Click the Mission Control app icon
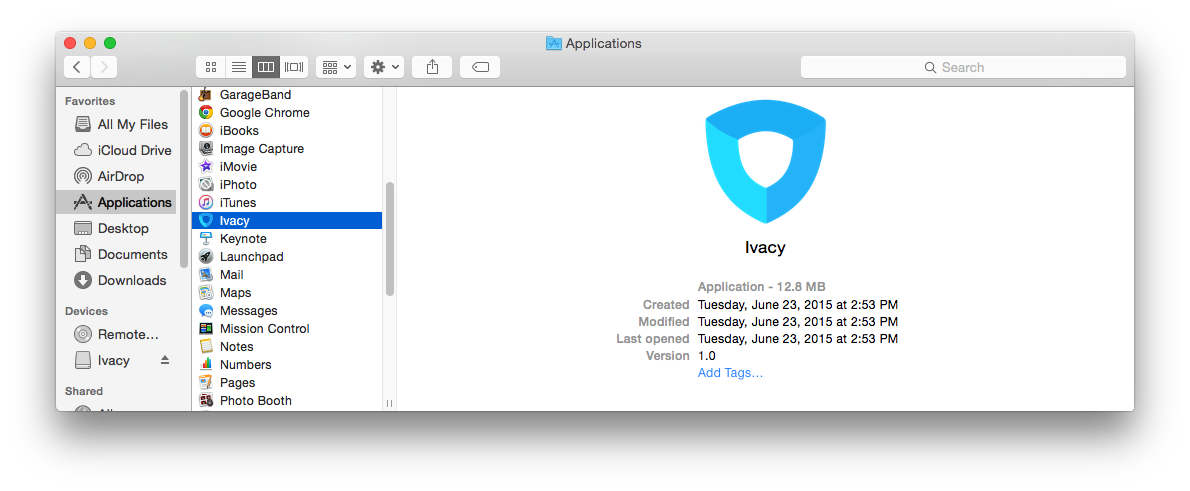 click(206, 329)
